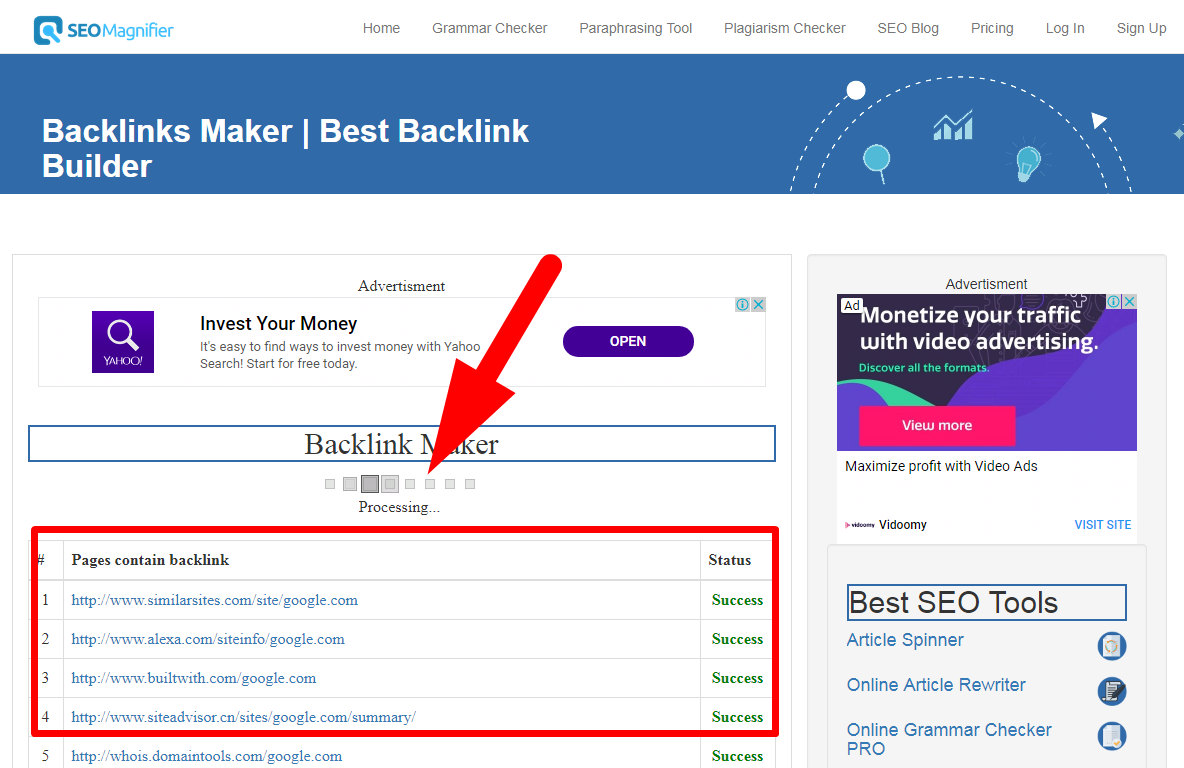Visit the SEO Blog
This screenshot has width=1184, height=768.
coord(908,29)
